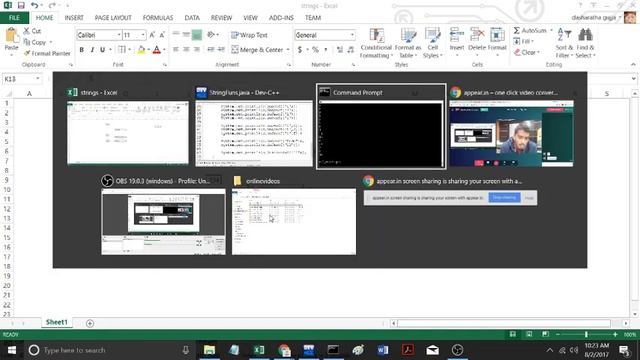Click Merge & Center
Viewport: 640px width, 360px height.
[257, 50]
